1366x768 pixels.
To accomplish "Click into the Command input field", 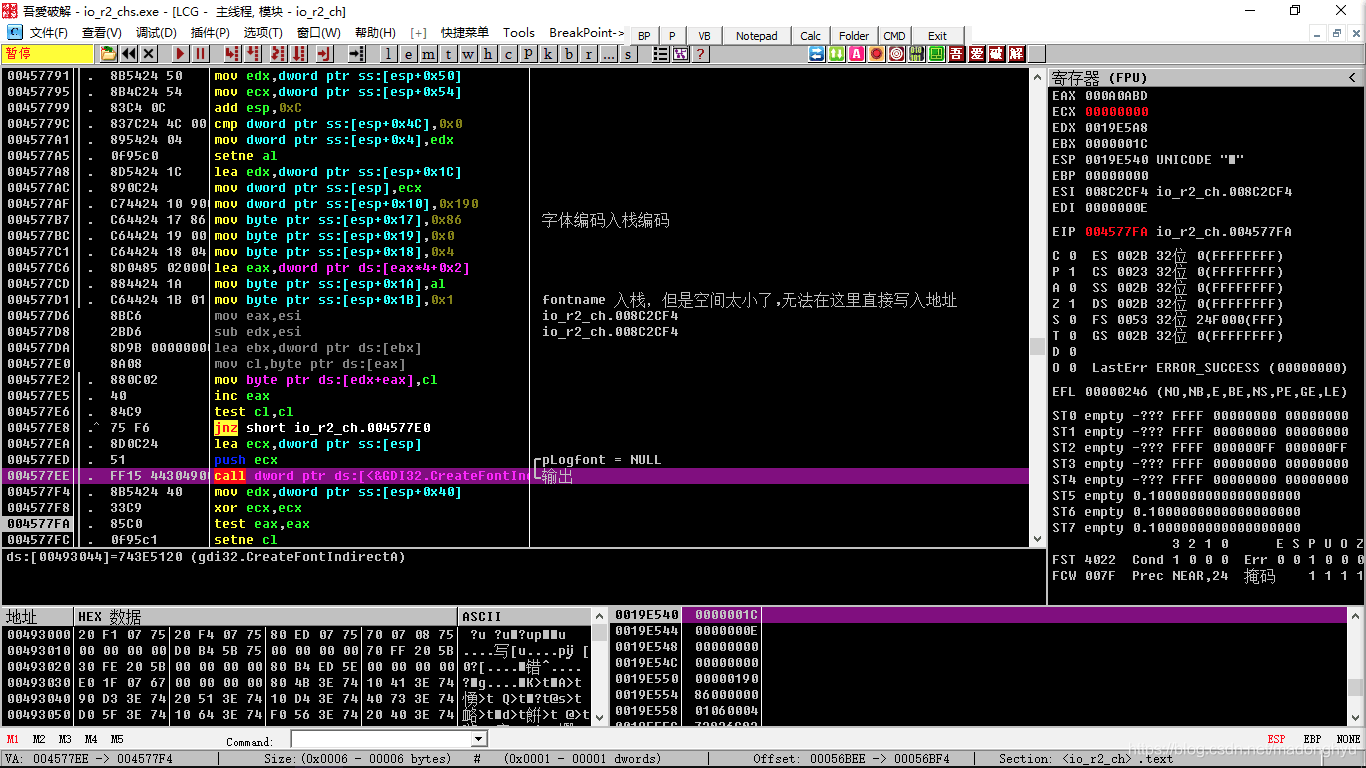I will [x=381, y=739].
